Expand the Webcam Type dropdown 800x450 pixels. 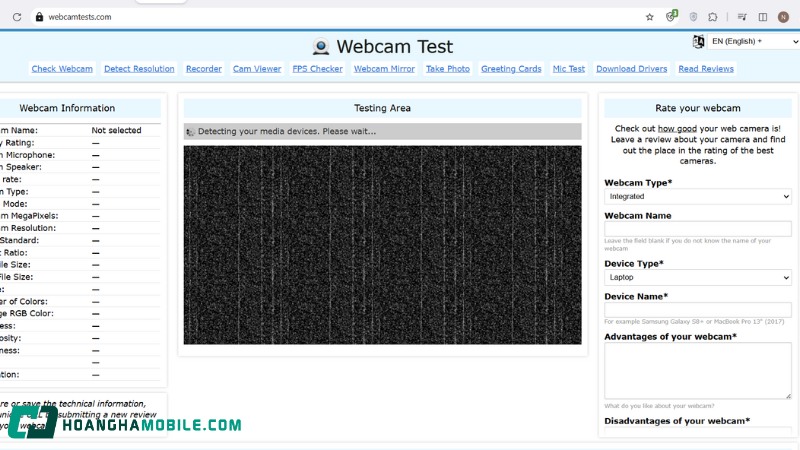tap(697, 196)
